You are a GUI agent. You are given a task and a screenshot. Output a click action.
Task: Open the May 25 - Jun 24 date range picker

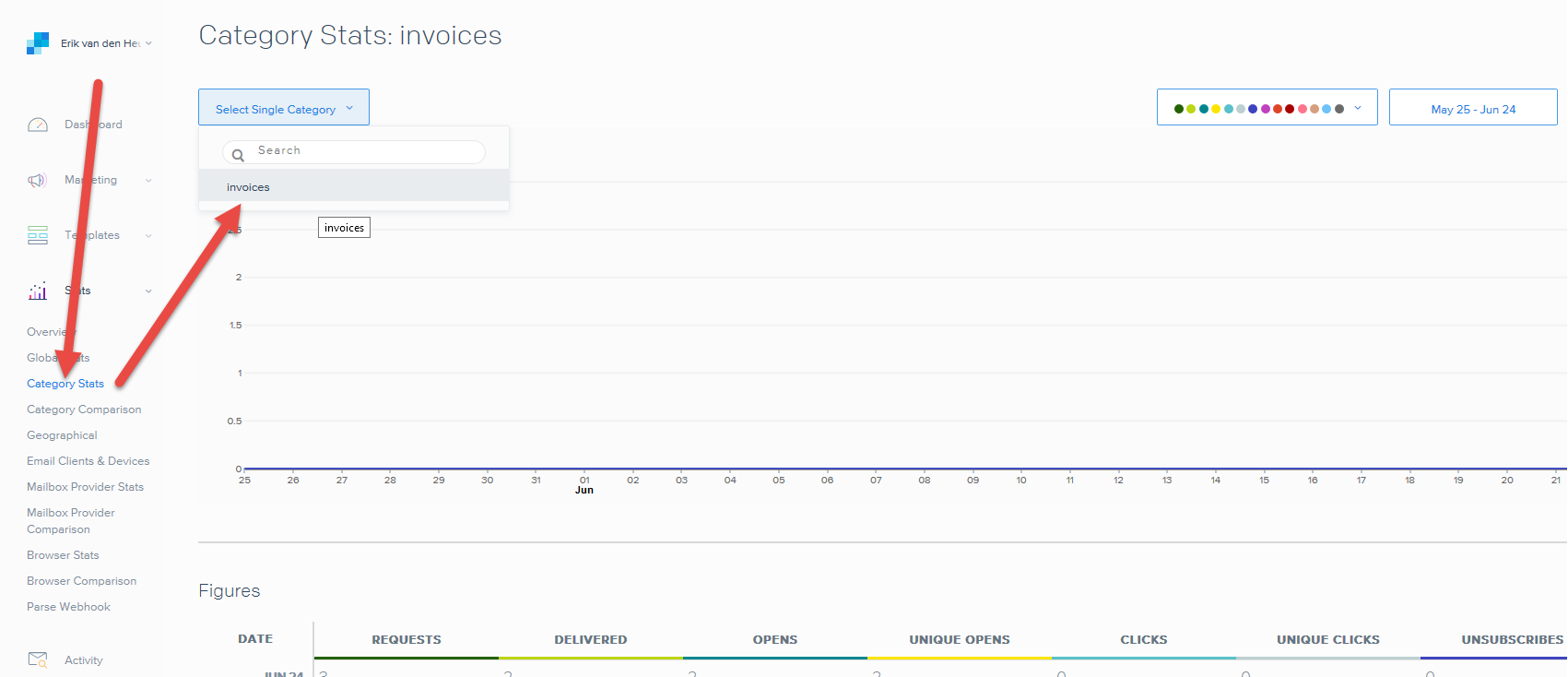tap(1472, 109)
